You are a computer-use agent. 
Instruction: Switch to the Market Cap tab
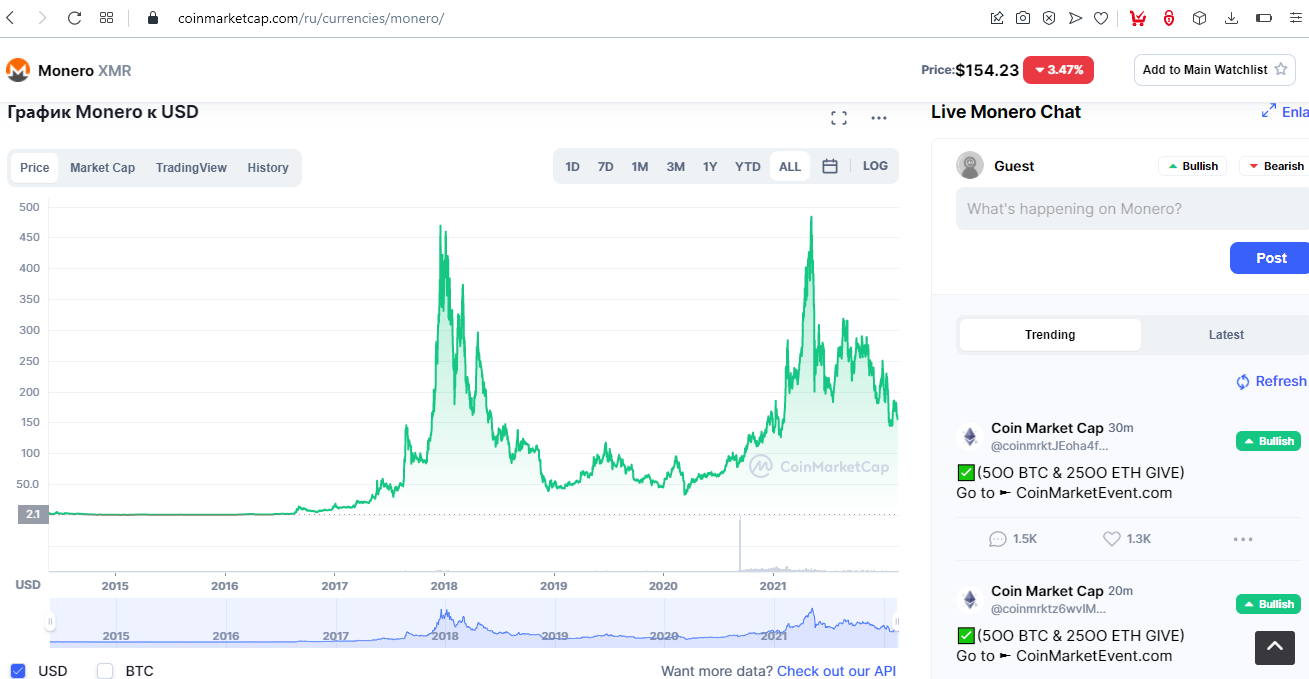[102, 168]
